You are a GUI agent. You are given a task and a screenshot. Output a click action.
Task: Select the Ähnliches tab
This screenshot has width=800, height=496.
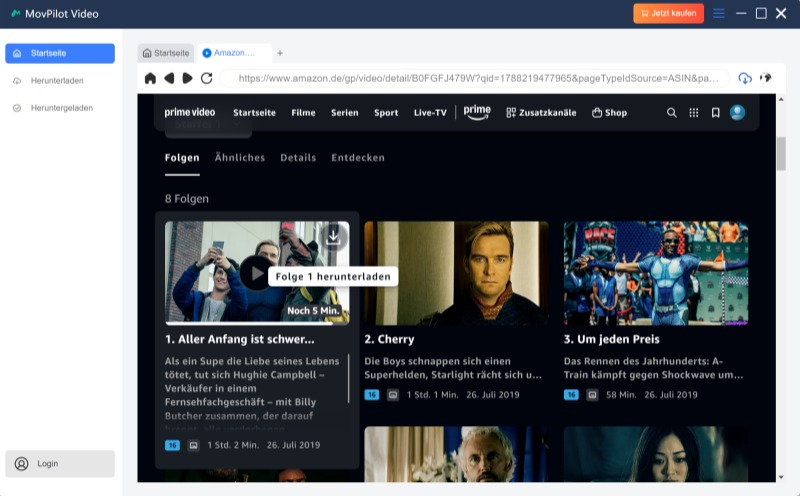pyautogui.click(x=240, y=158)
